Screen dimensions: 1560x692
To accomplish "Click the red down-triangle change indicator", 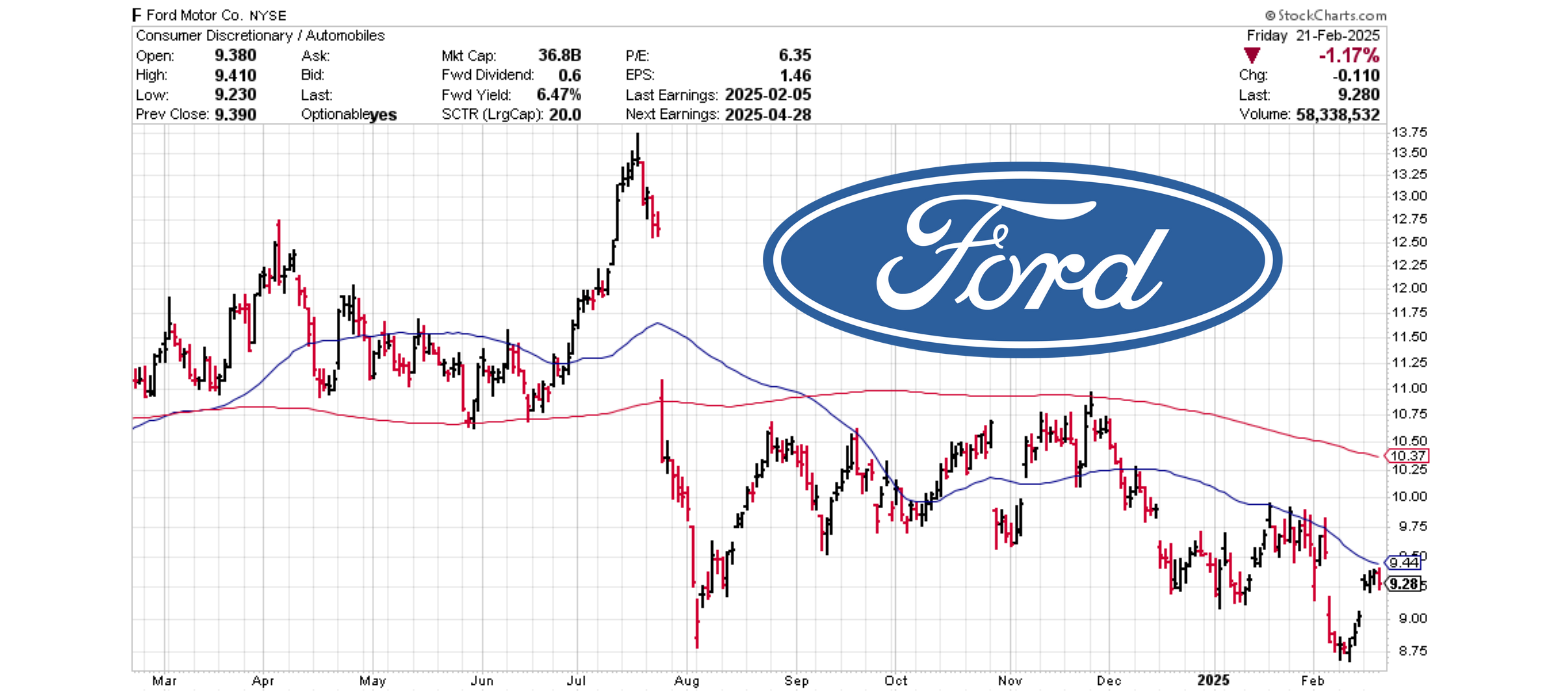I will [x=1252, y=56].
